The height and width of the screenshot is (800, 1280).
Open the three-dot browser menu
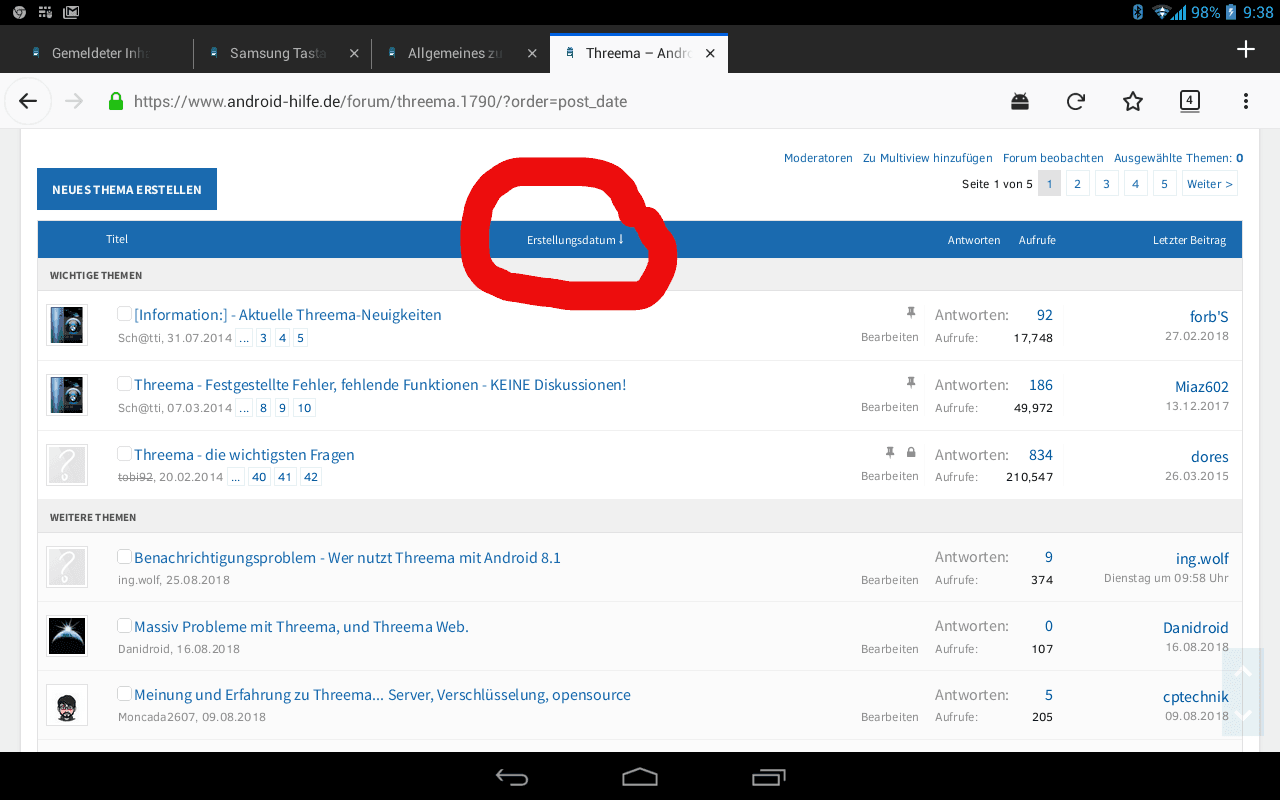pyautogui.click(x=1245, y=101)
